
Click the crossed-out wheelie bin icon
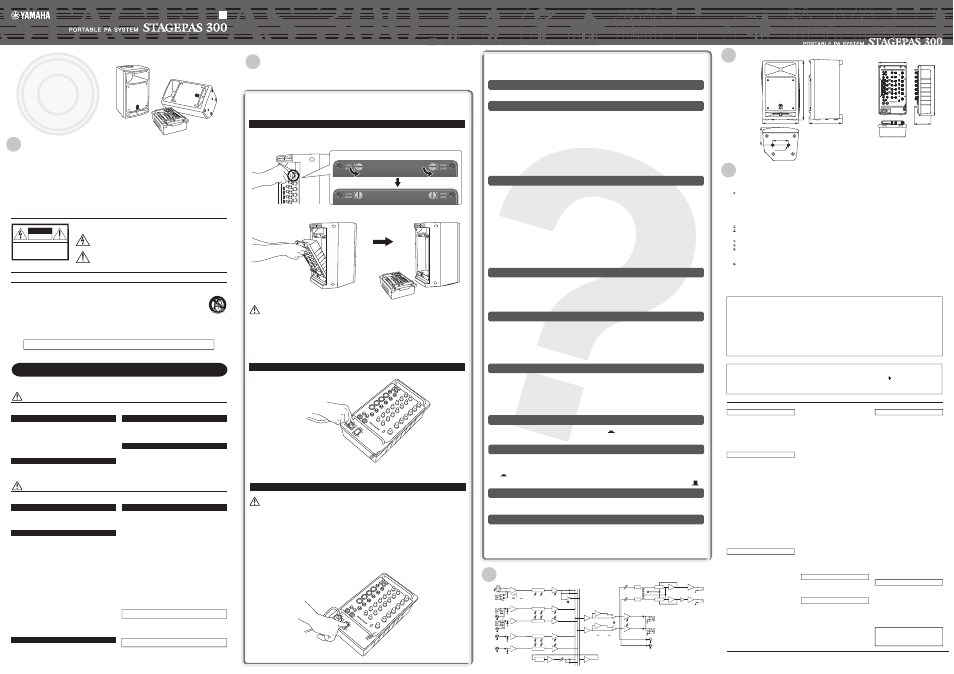point(218,305)
